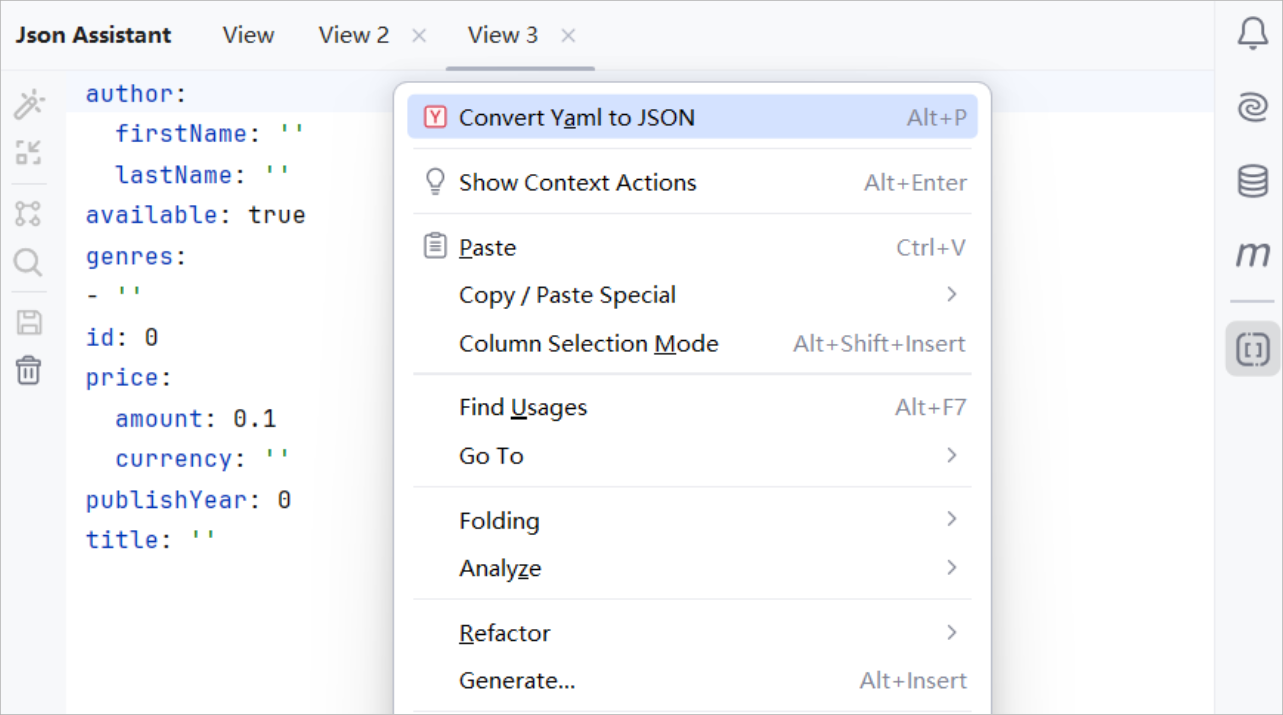Choose Convert Yaml to JSON
Viewport: 1283px width, 715px height.
(x=576, y=117)
